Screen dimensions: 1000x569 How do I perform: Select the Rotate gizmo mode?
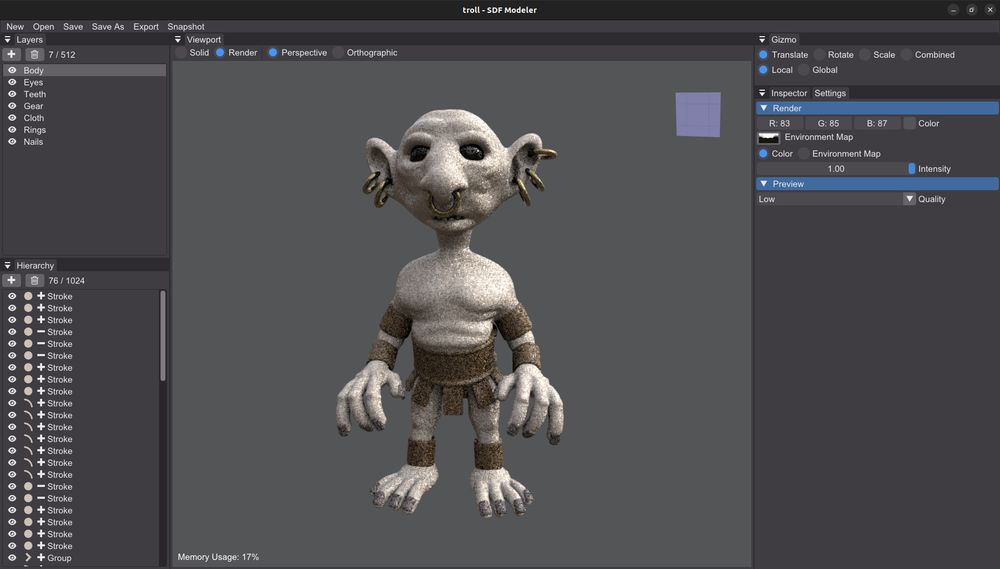[820, 55]
